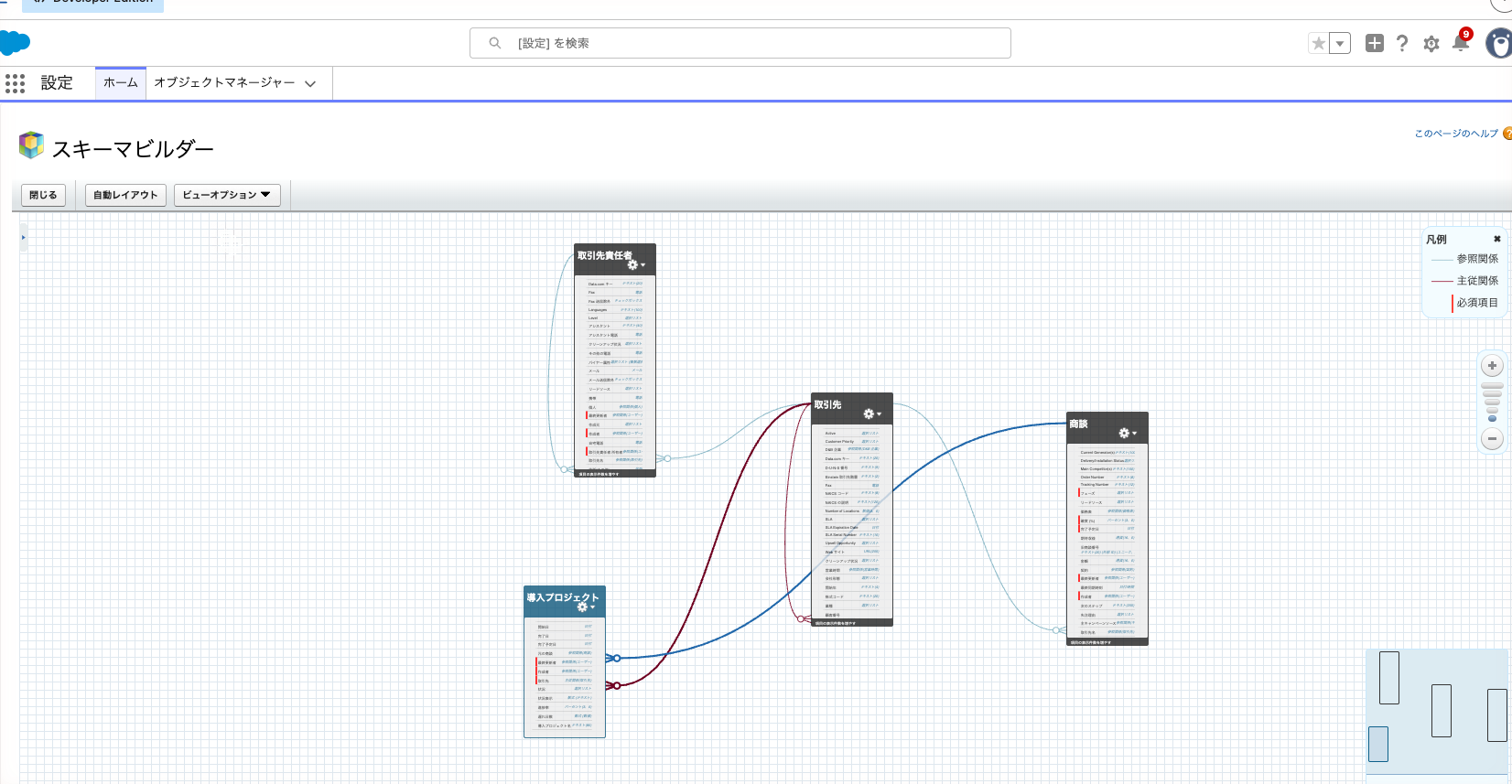This screenshot has width=1512, height=784.
Task: Open the user profile avatar
Action: point(1499,43)
